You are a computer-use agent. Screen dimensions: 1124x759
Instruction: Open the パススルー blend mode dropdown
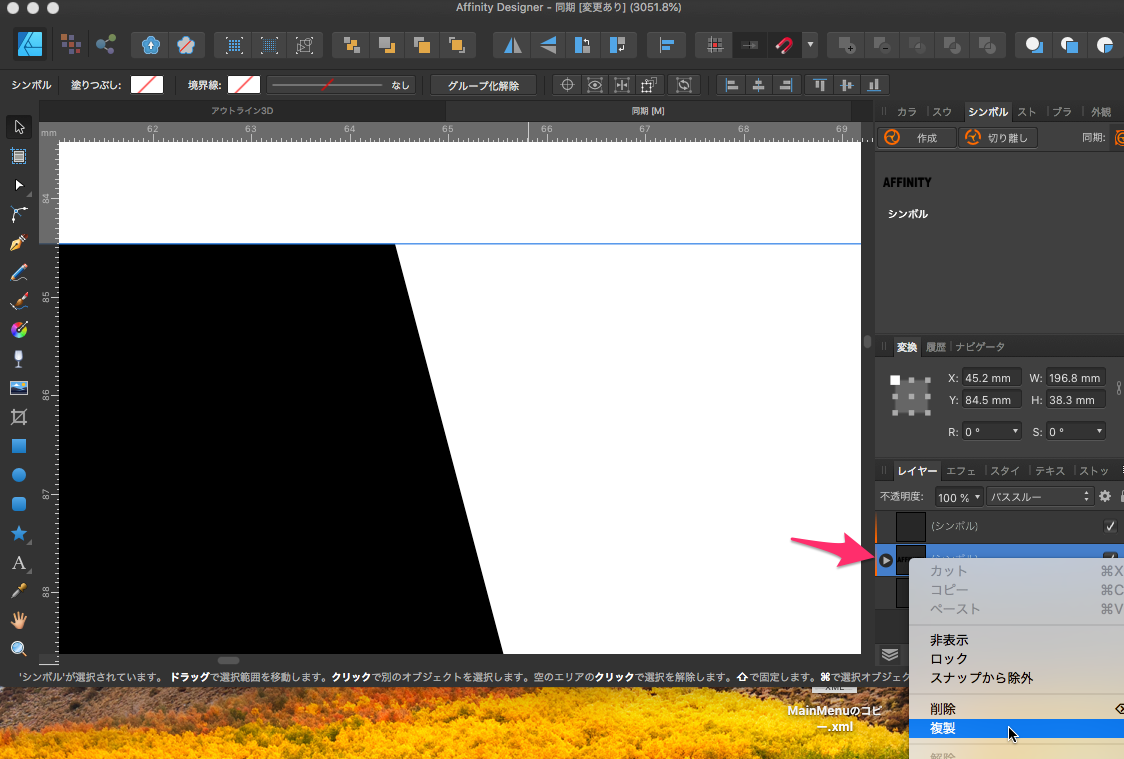1039,497
